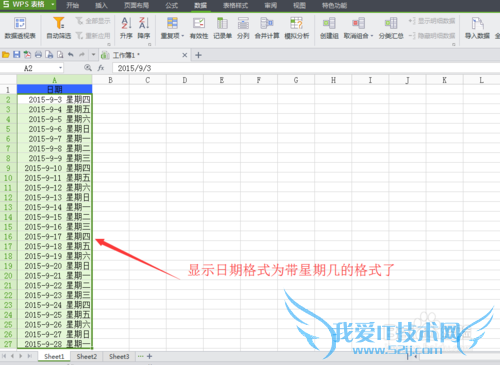The width and height of the screenshot is (500, 365).
Task: Click the Name Box showing A2
Action: pyautogui.click(x=28, y=68)
